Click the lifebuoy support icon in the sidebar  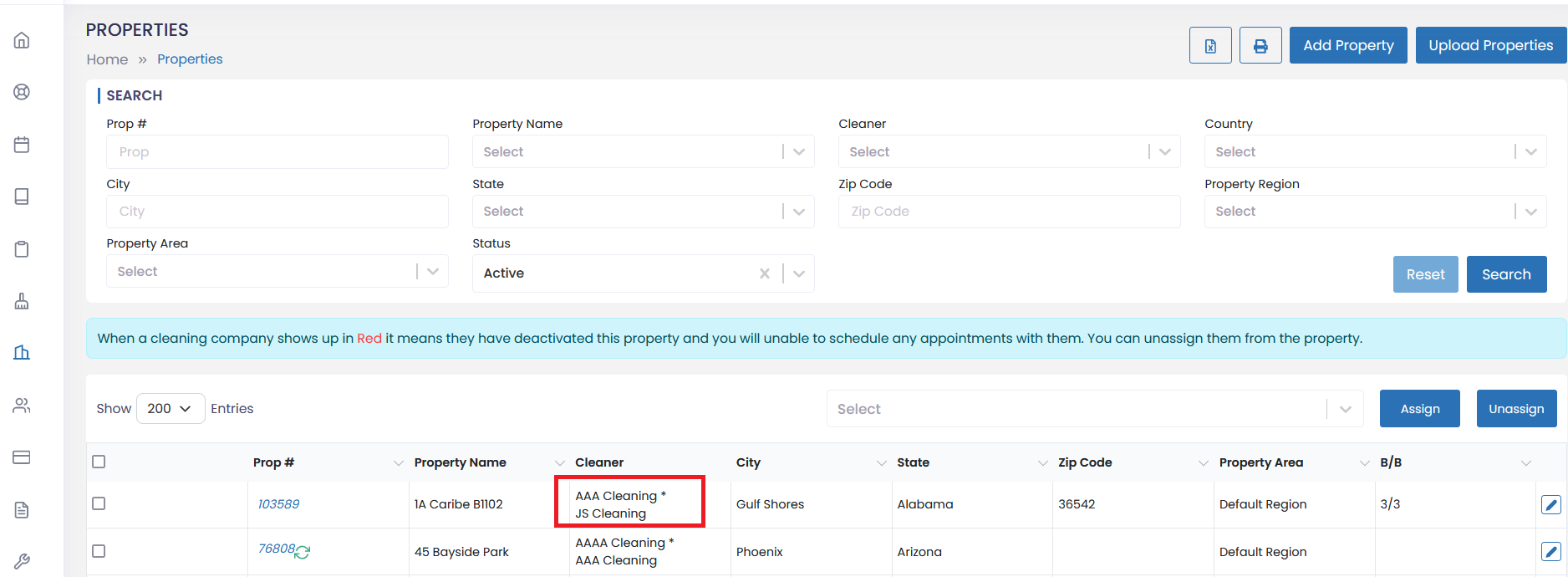tap(22, 92)
